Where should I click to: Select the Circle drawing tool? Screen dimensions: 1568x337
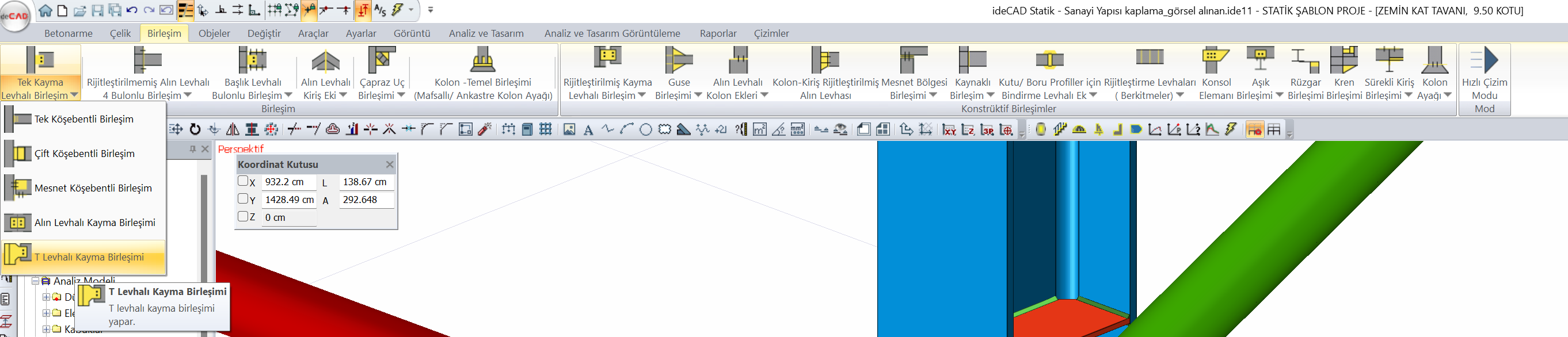click(646, 129)
